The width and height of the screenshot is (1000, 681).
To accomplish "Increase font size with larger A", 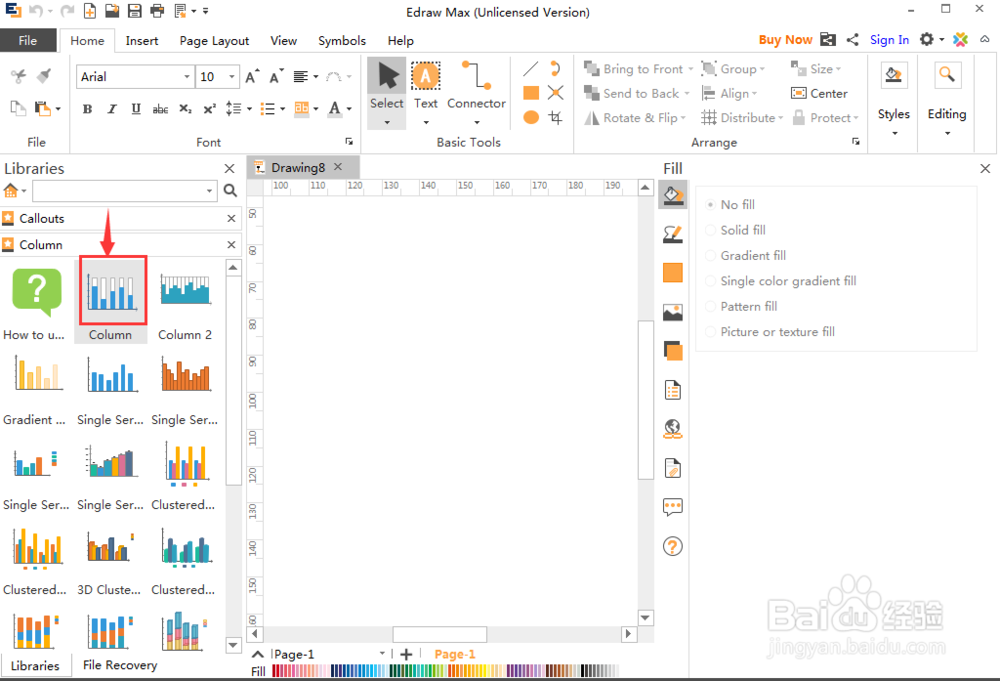I will point(252,77).
